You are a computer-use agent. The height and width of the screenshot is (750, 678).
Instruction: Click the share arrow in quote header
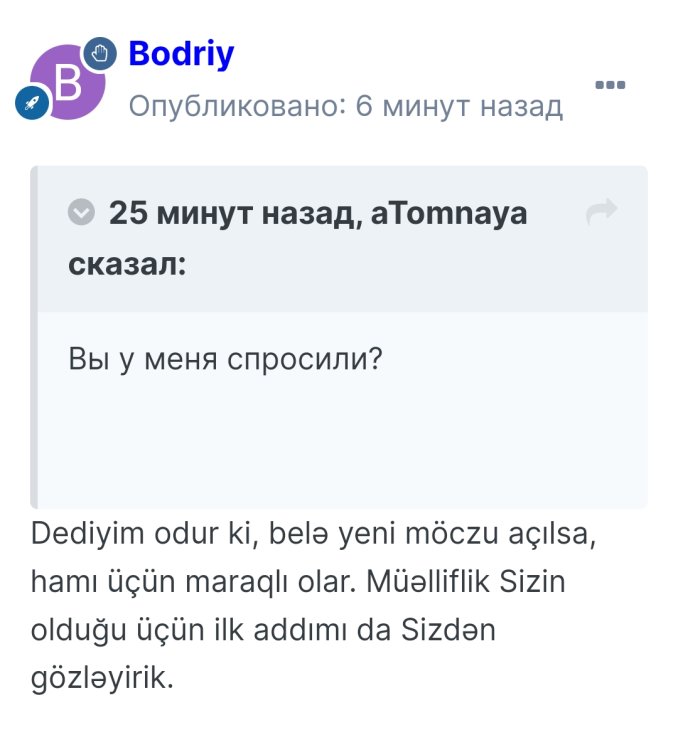point(601,212)
